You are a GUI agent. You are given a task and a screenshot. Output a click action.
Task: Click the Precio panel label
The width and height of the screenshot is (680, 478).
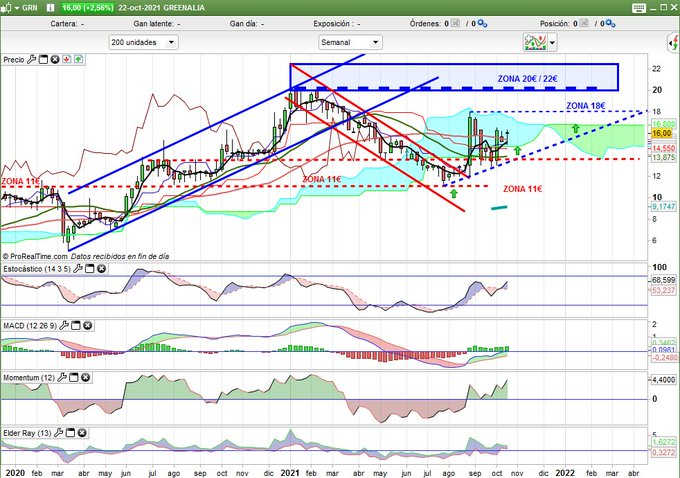(14, 60)
